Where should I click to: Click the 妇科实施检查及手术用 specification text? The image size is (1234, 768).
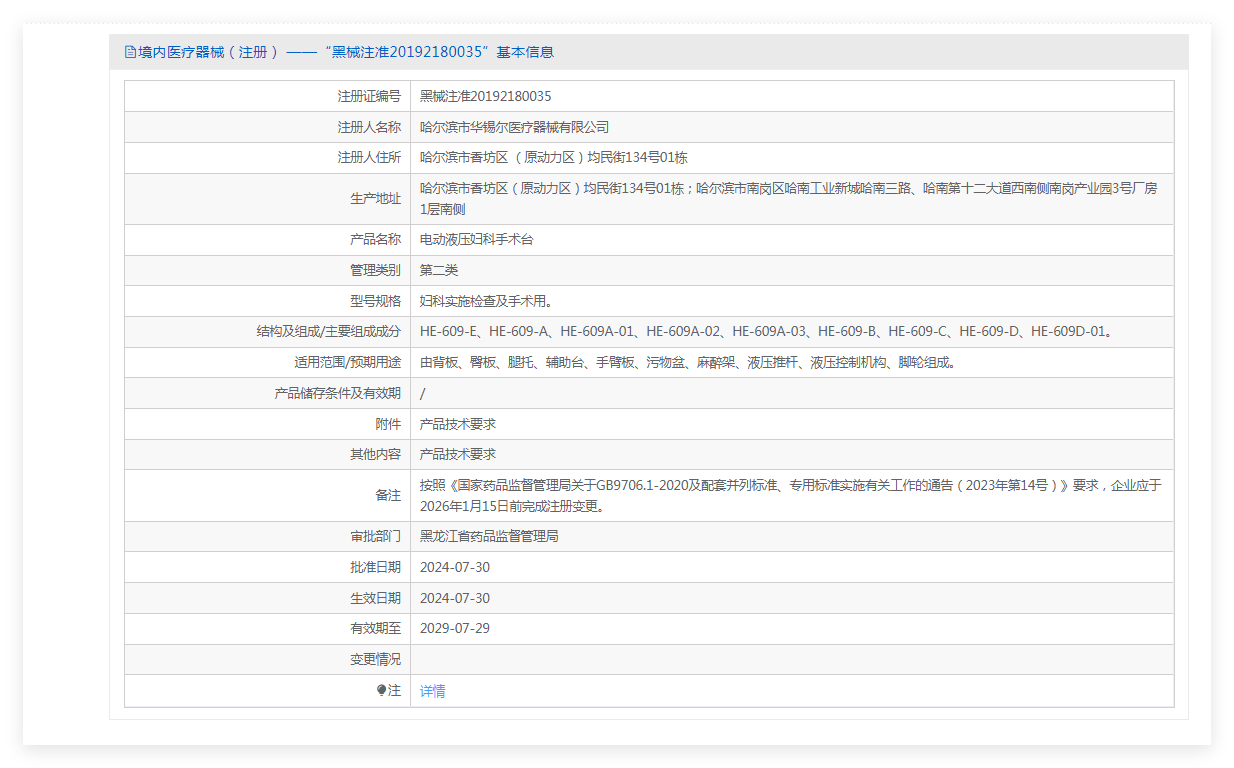[486, 301]
